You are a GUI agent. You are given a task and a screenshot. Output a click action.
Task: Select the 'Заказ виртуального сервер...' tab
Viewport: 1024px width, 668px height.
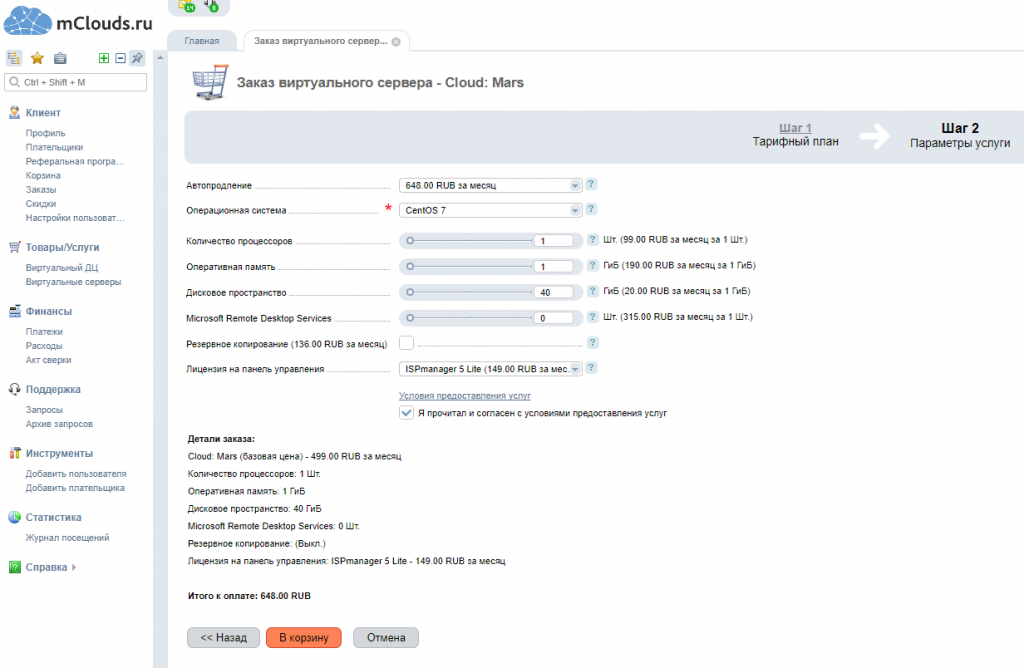[x=321, y=40]
